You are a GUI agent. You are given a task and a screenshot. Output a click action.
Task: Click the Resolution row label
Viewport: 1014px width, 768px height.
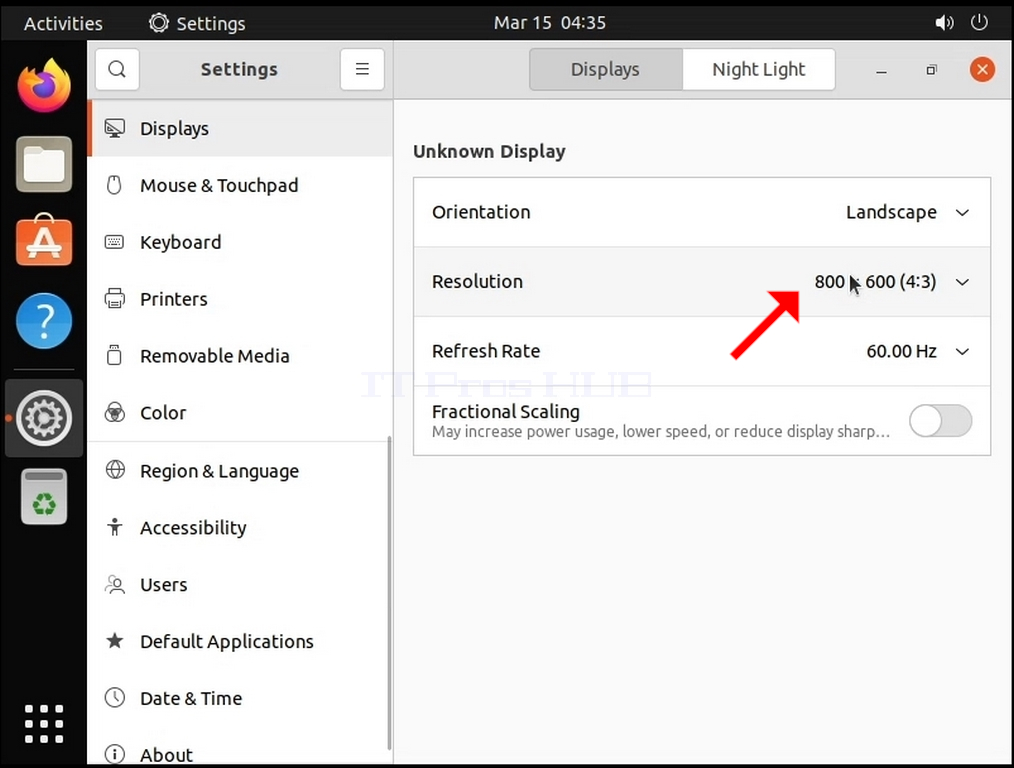pos(477,282)
